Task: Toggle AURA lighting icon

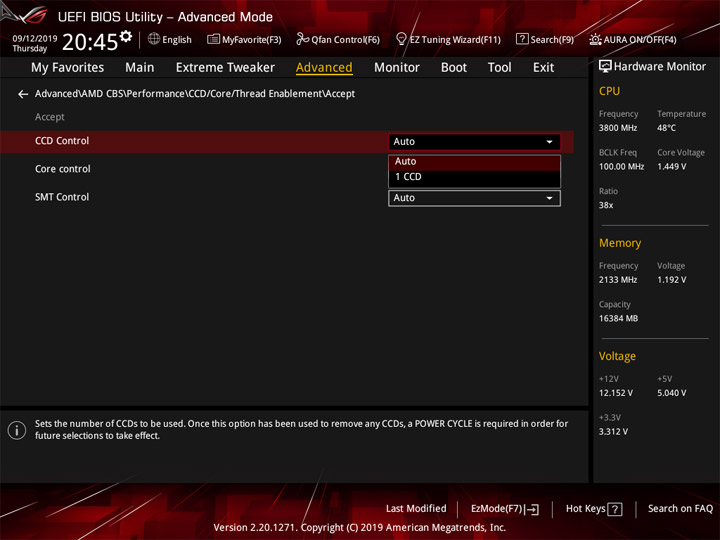Action: pyautogui.click(x=595, y=39)
